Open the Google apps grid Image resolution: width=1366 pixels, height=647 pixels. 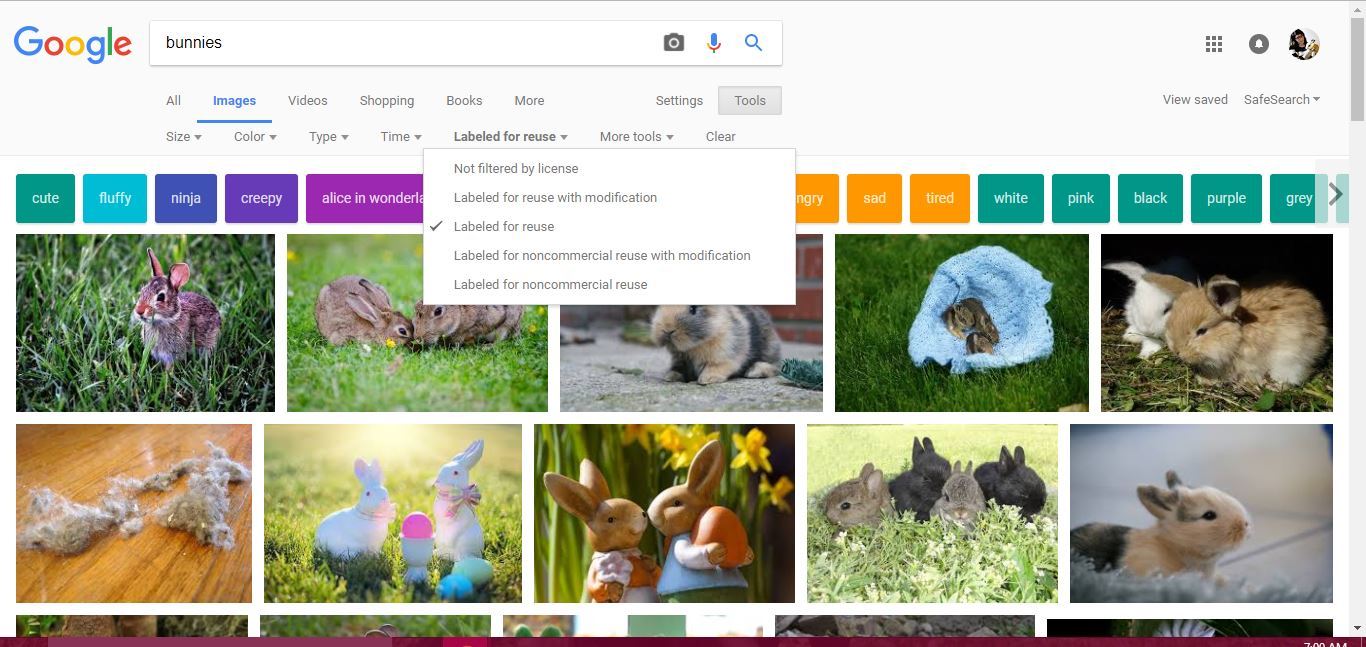pyautogui.click(x=1214, y=44)
